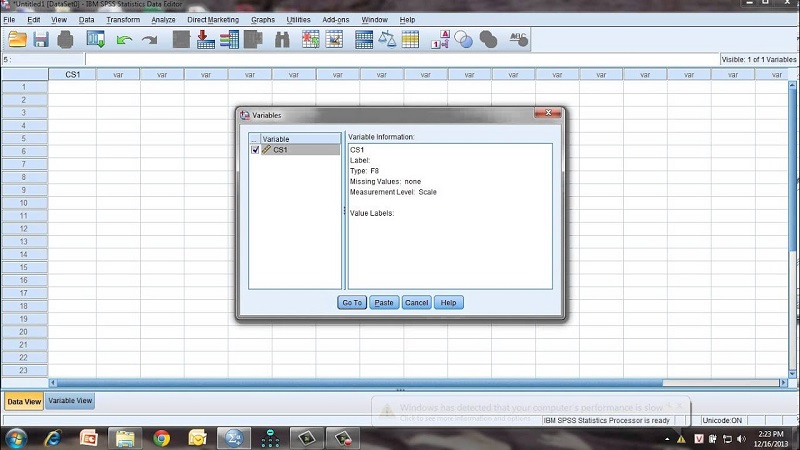Open the Transform menu
The width and height of the screenshot is (800, 450).
(123, 19)
